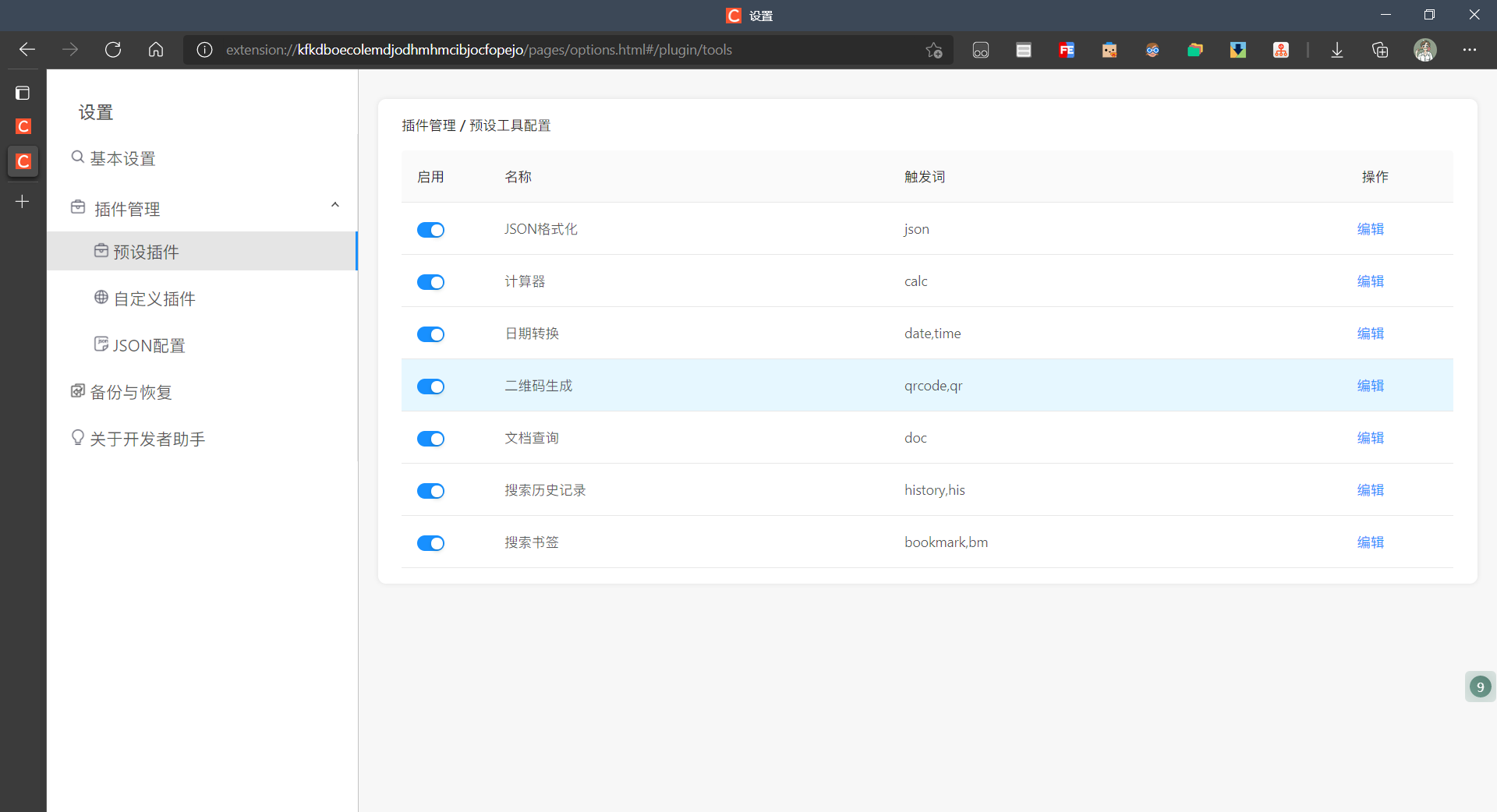Viewport: 1497px width, 812px height.
Task: Click 编辑 for 日期转换 row
Action: coord(1370,334)
